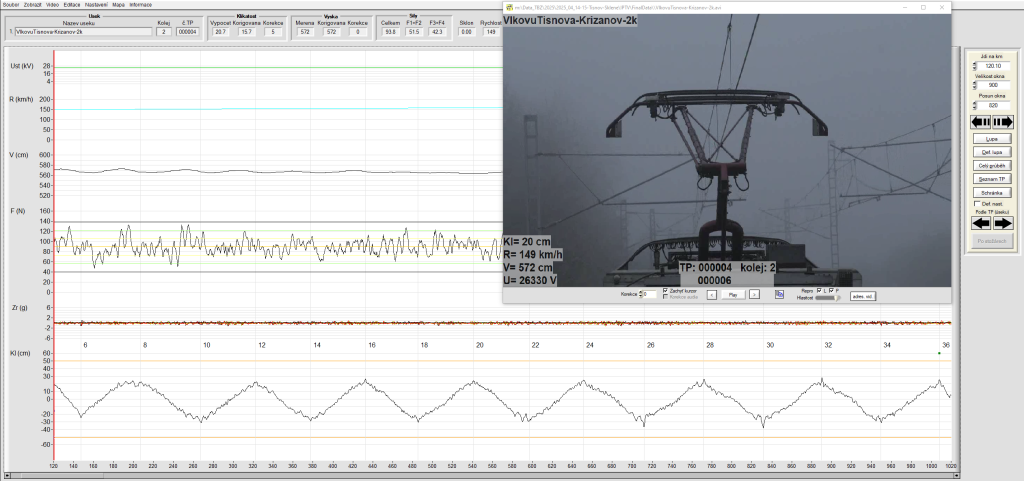Click the Síly Celkem value 93.8

tap(391, 31)
